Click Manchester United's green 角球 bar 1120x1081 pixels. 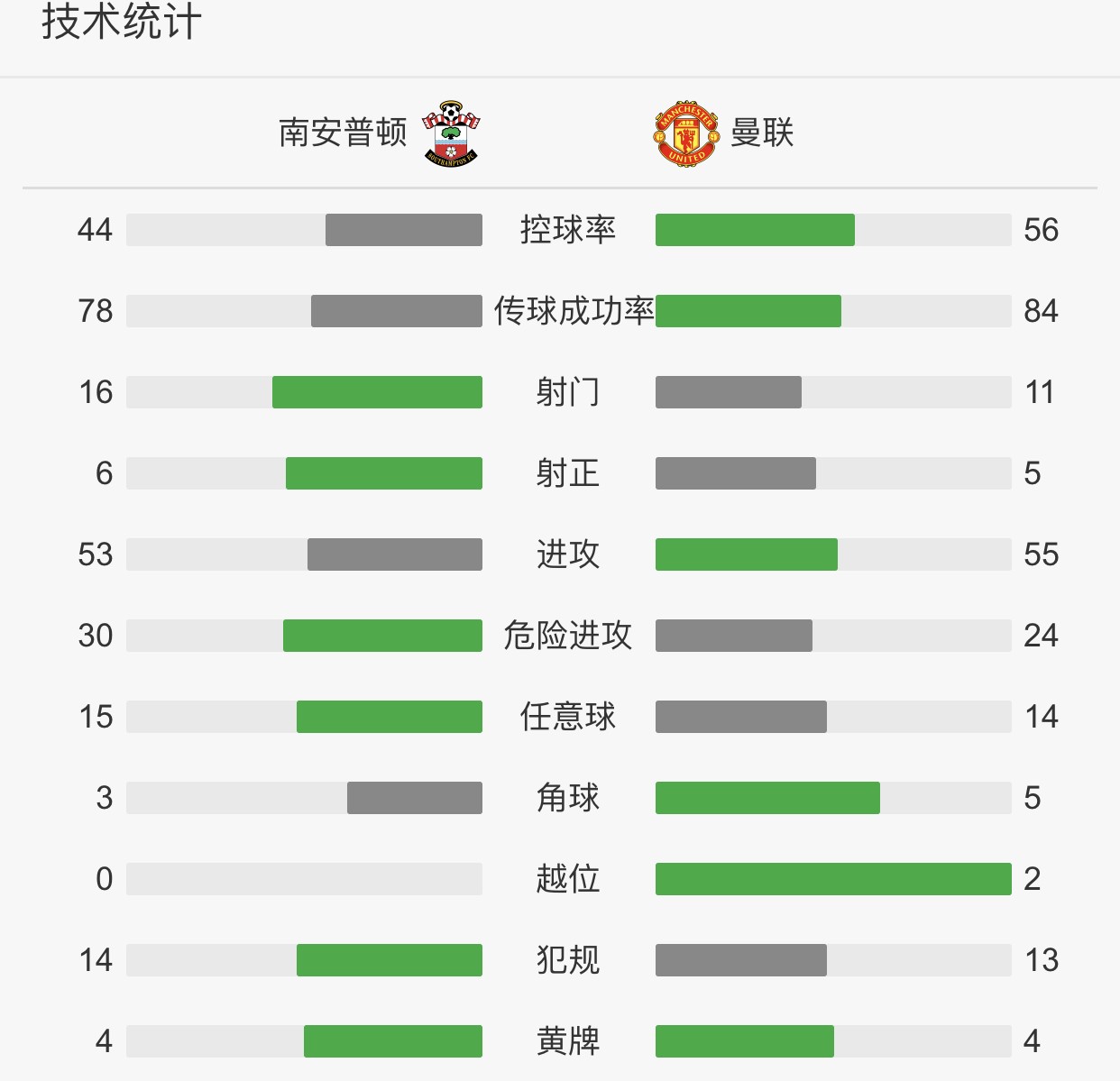767,798
